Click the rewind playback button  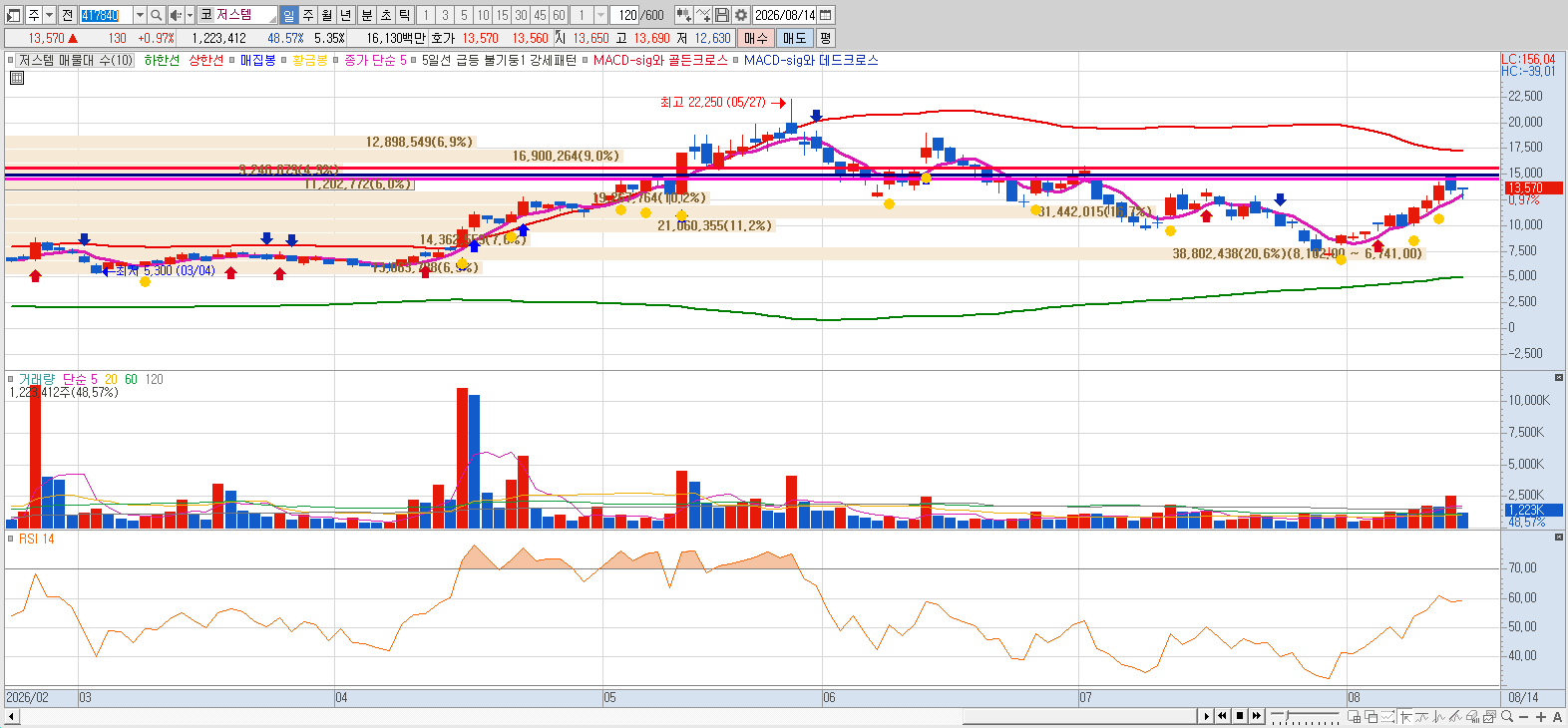pos(1222,716)
